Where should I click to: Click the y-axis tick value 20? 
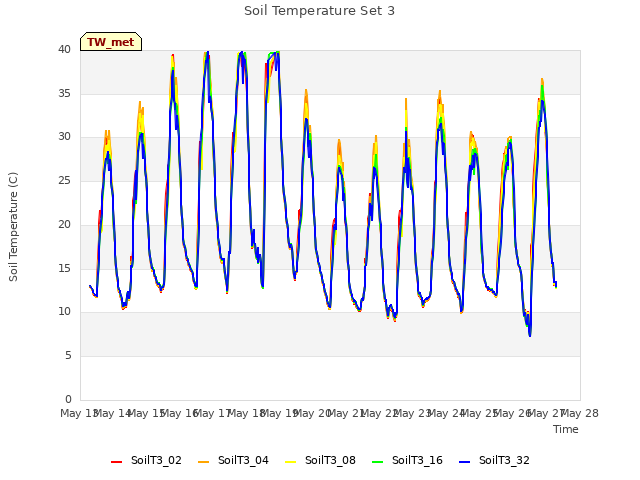pyautogui.click(x=64, y=224)
